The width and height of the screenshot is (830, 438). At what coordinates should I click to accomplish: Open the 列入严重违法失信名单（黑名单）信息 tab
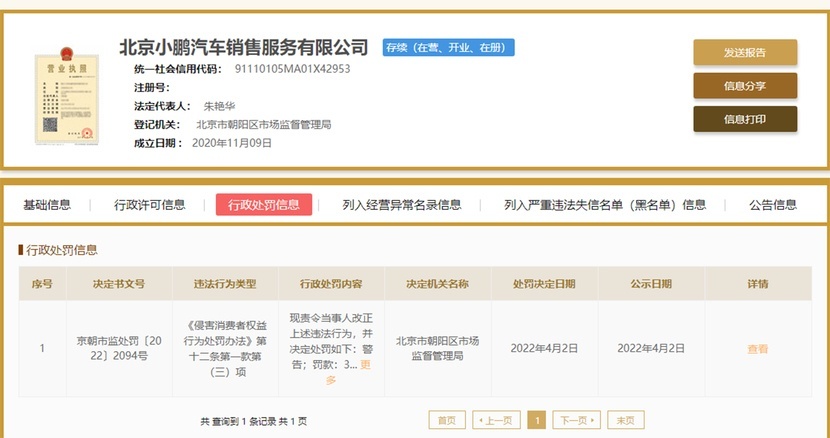[x=605, y=205]
